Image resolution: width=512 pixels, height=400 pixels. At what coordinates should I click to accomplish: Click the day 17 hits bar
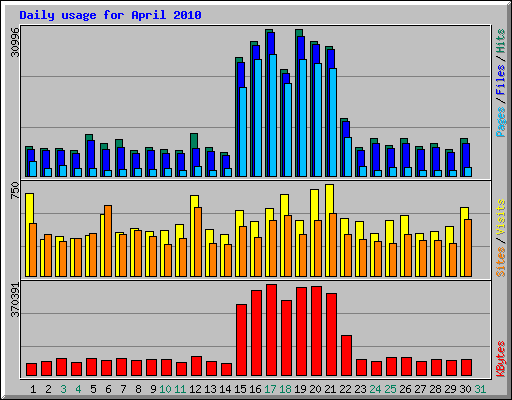point(267,103)
